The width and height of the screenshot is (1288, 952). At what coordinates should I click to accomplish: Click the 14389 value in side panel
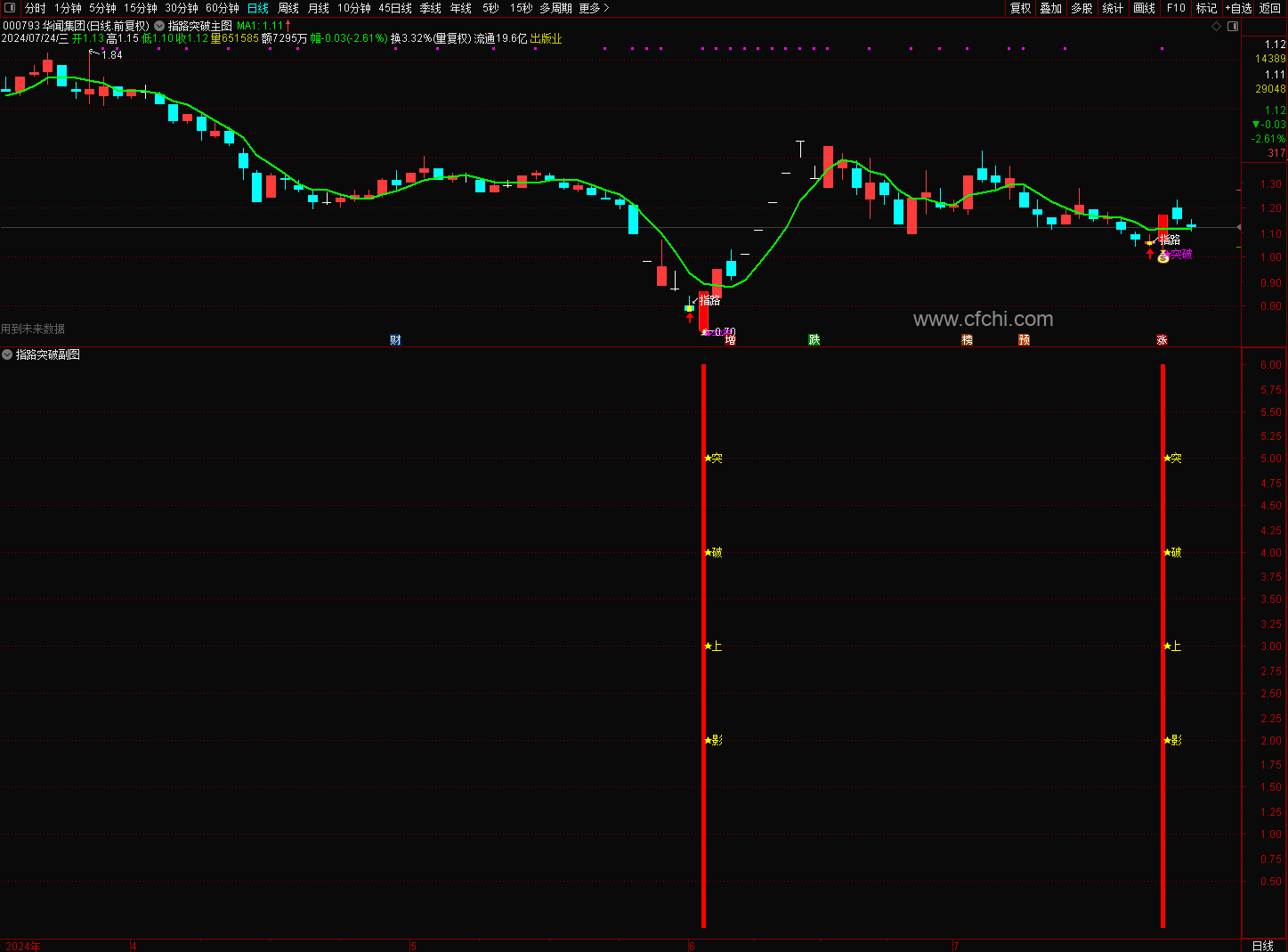pos(1270,59)
